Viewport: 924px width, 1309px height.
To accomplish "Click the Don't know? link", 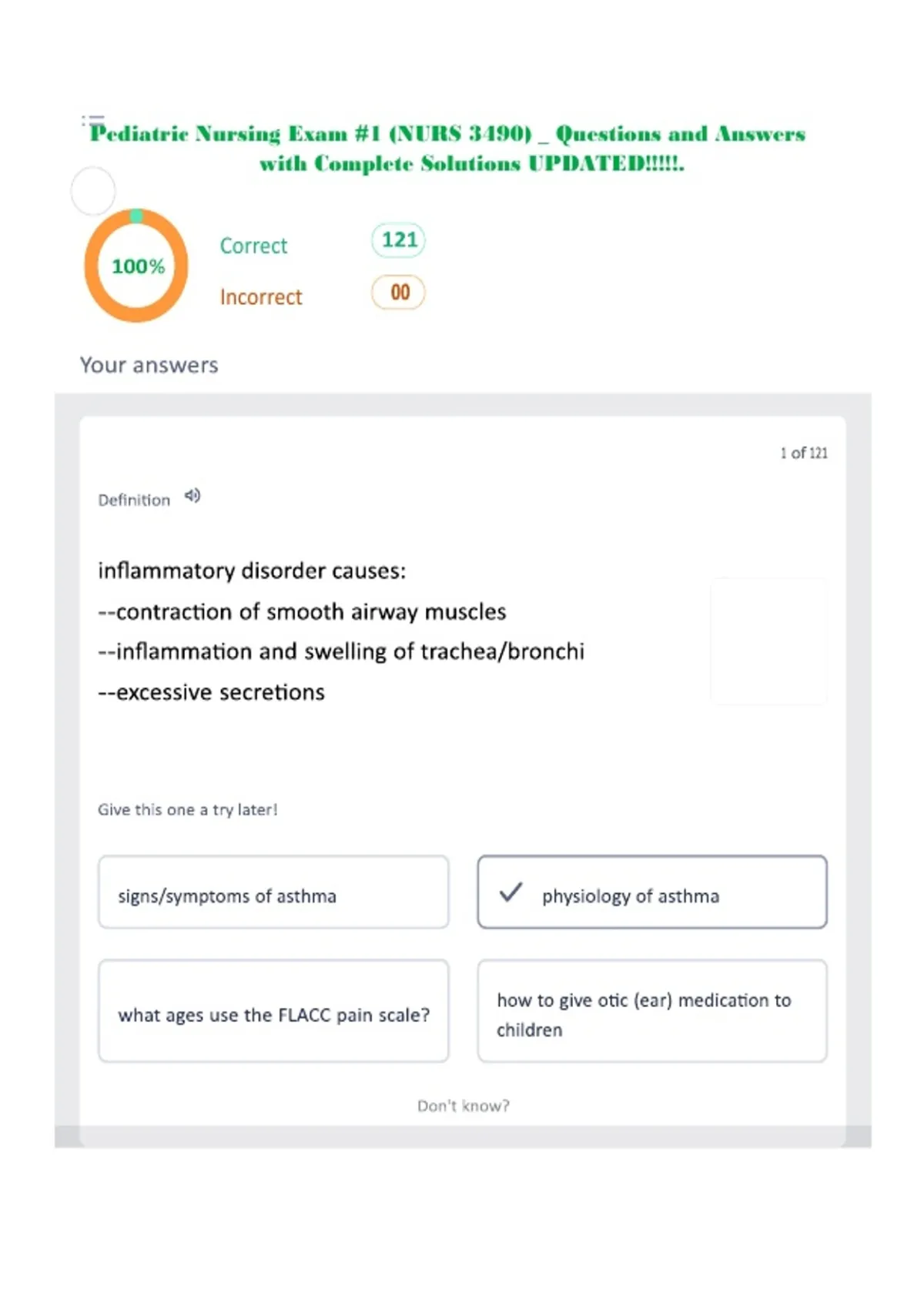I will coord(463,1106).
